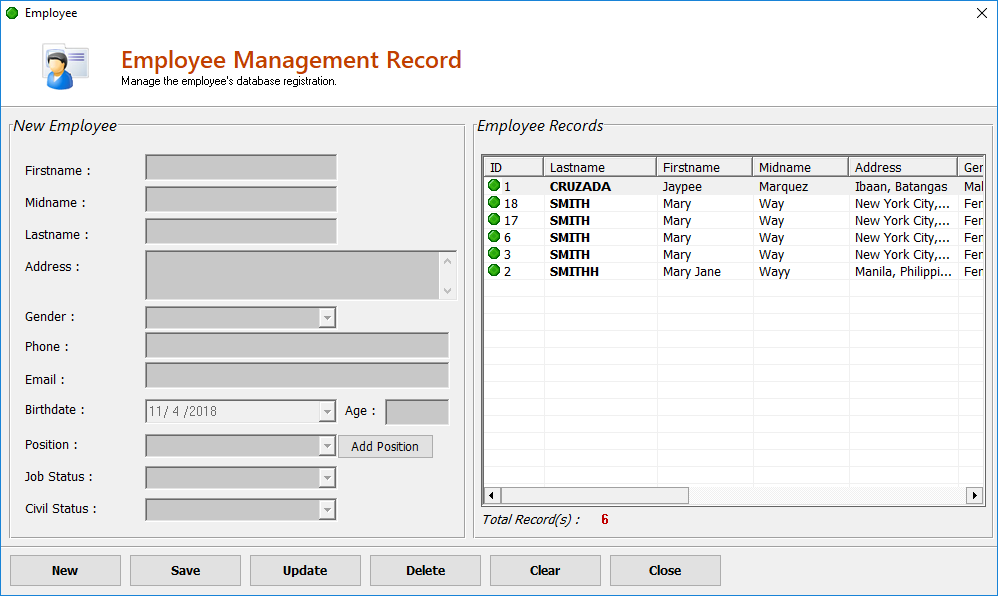Click the Phone input field
The height and width of the screenshot is (596, 998).
click(x=297, y=345)
